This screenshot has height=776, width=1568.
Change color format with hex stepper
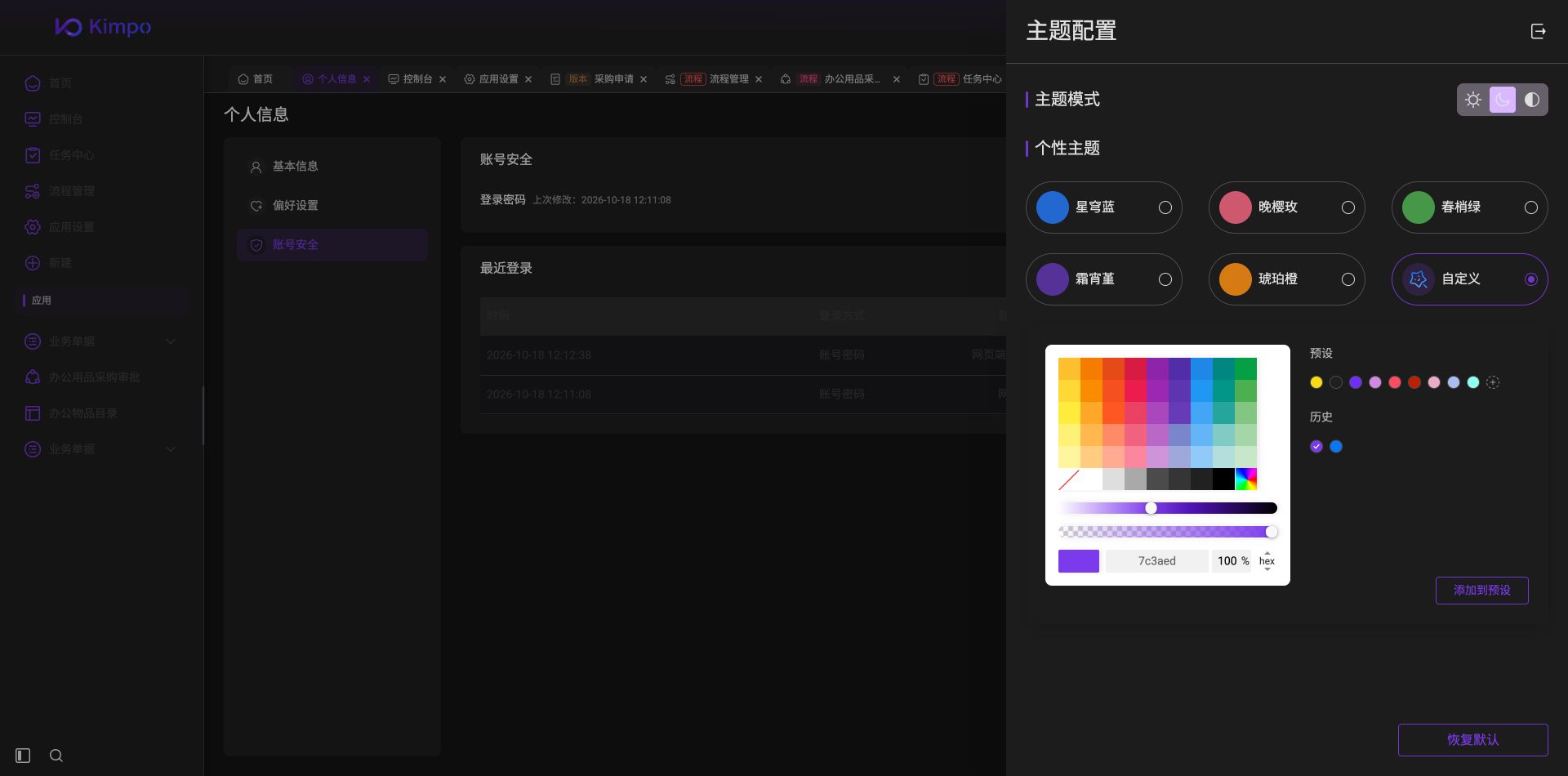[1267, 561]
